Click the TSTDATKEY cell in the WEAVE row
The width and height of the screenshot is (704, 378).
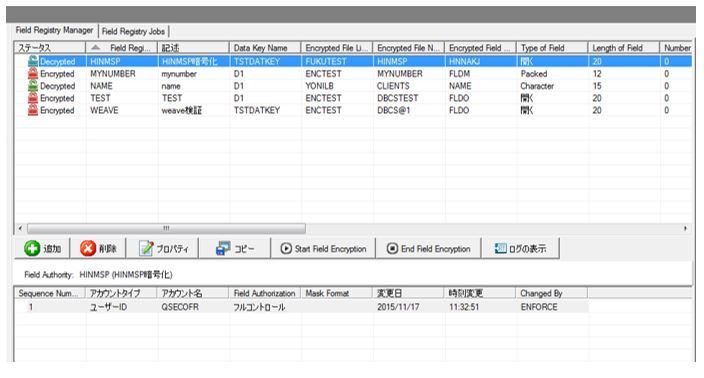(x=257, y=110)
